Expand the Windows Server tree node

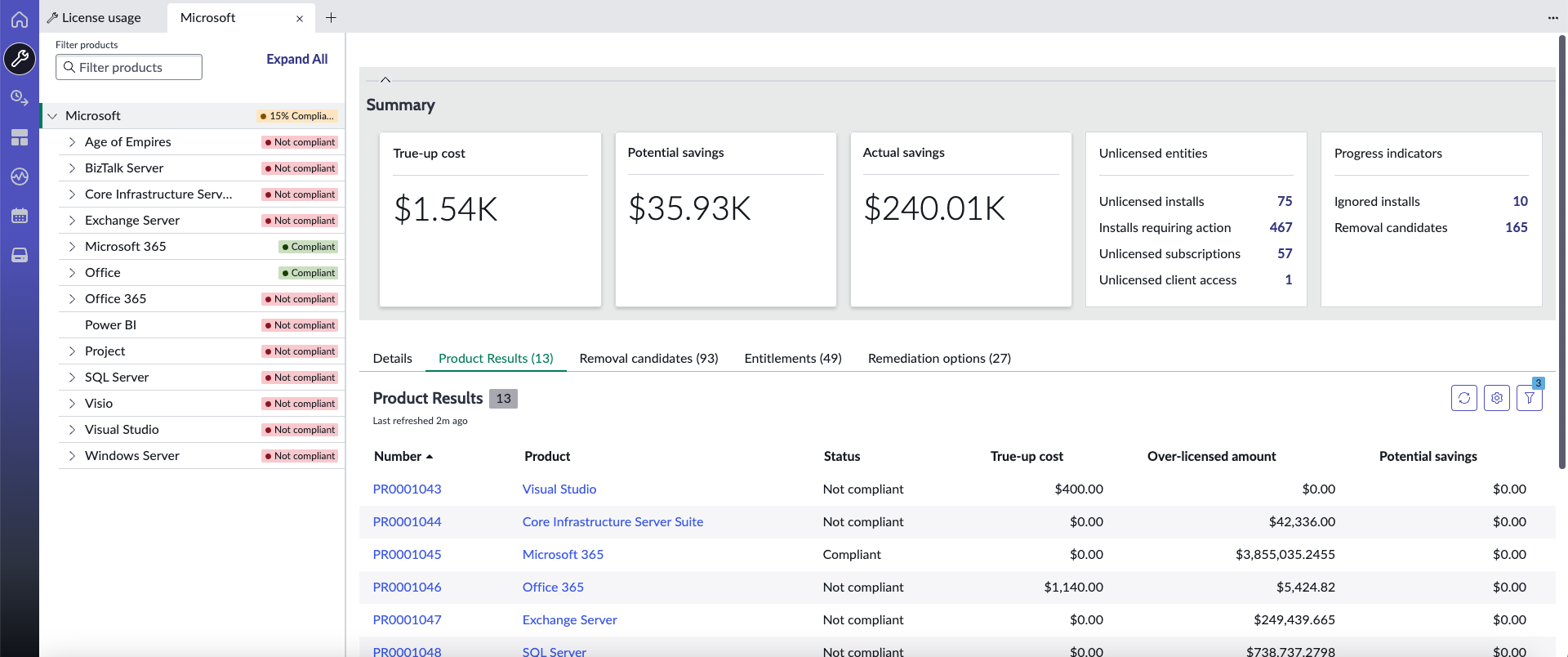72,456
